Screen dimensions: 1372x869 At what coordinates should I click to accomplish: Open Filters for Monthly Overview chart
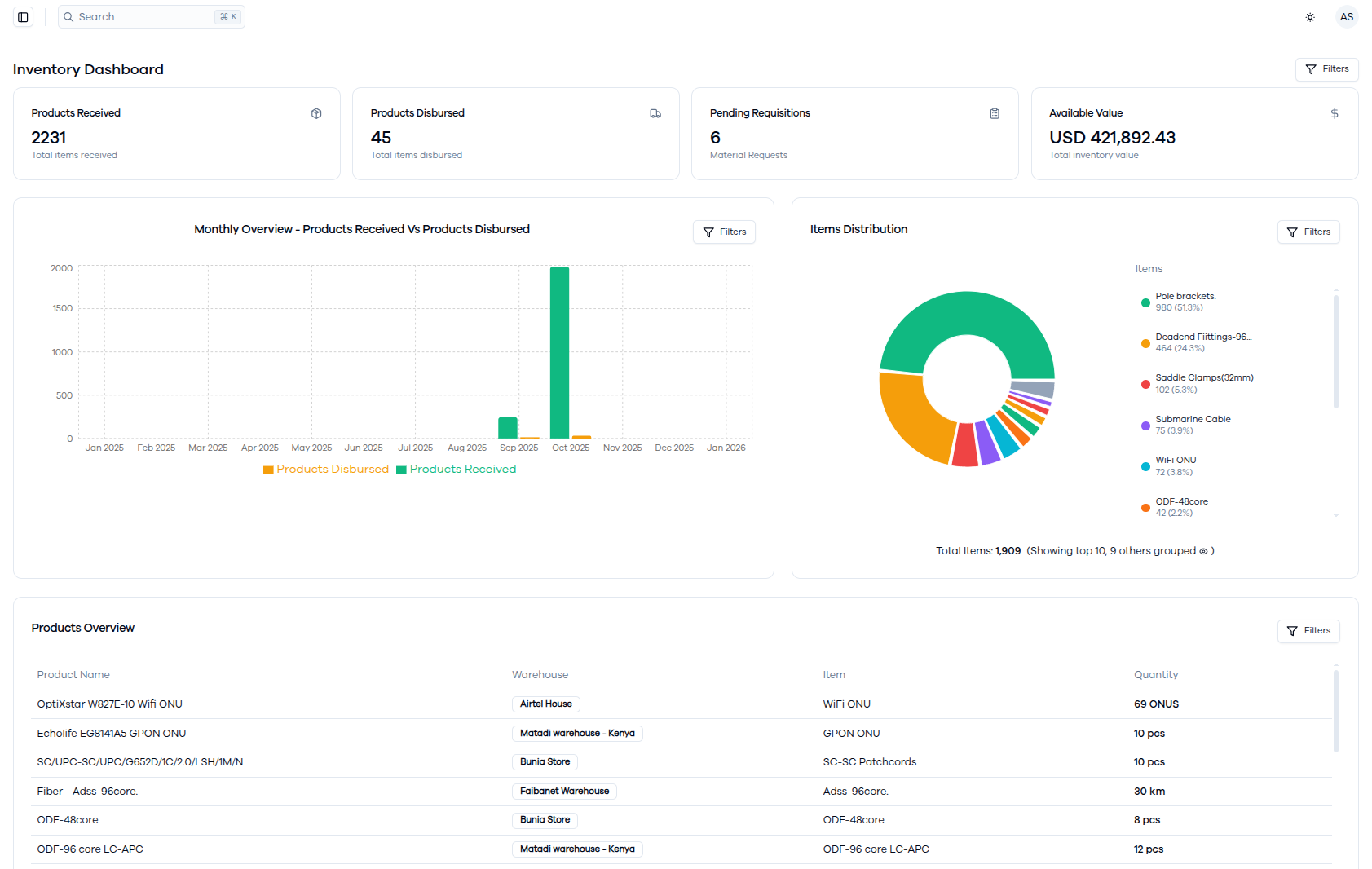point(724,232)
